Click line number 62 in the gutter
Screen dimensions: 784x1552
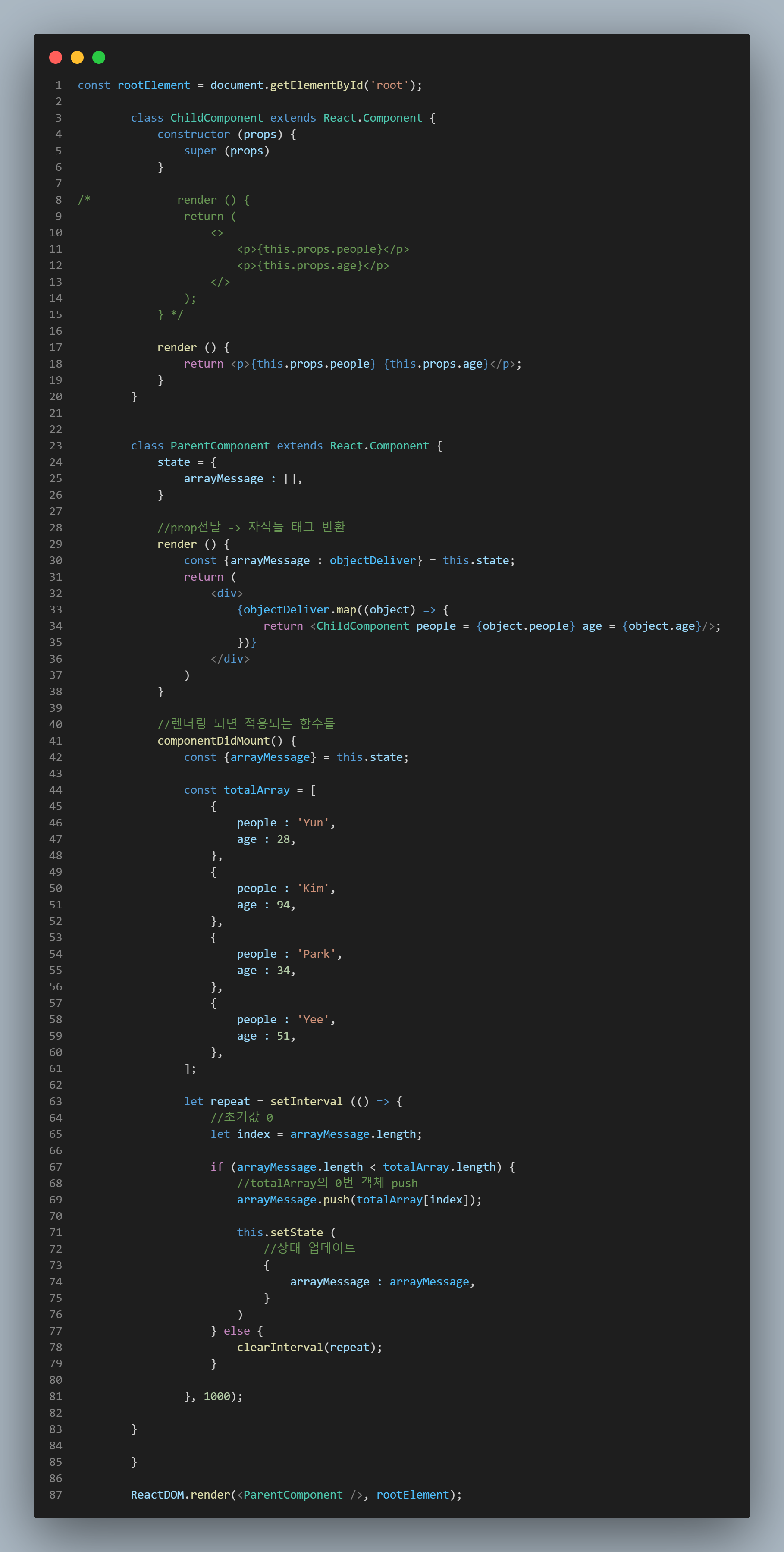point(56,1085)
